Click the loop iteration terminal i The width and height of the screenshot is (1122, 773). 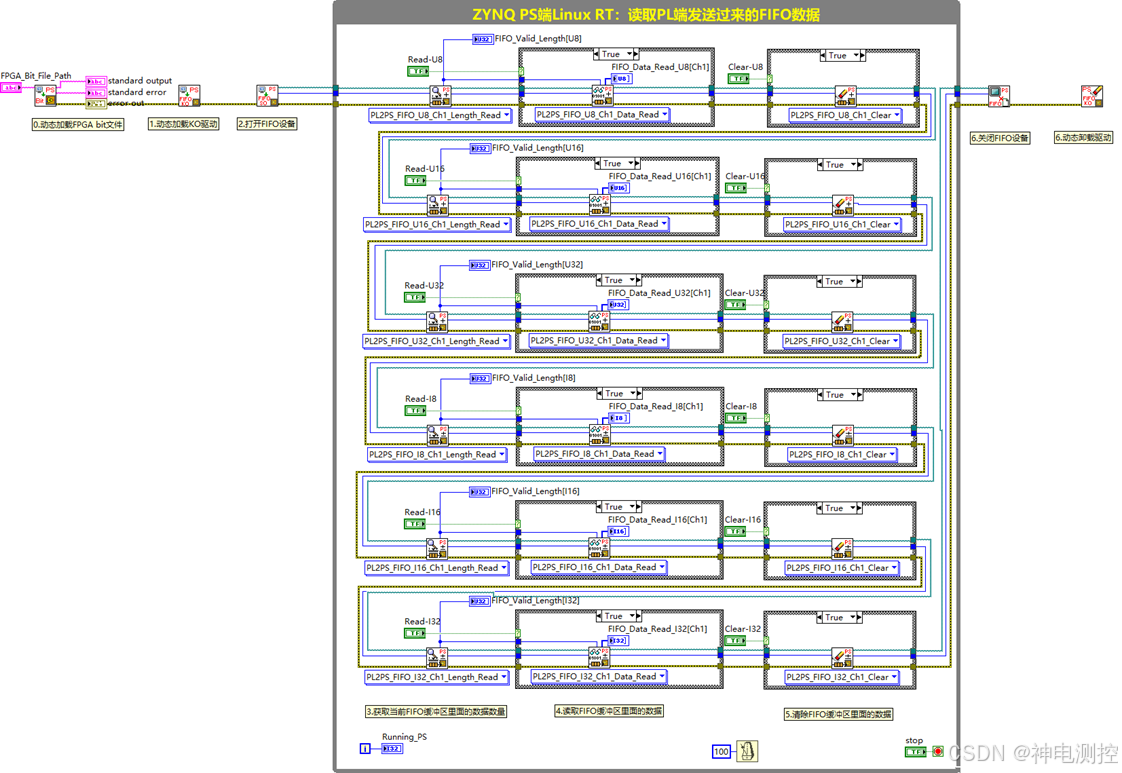click(365, 749)
